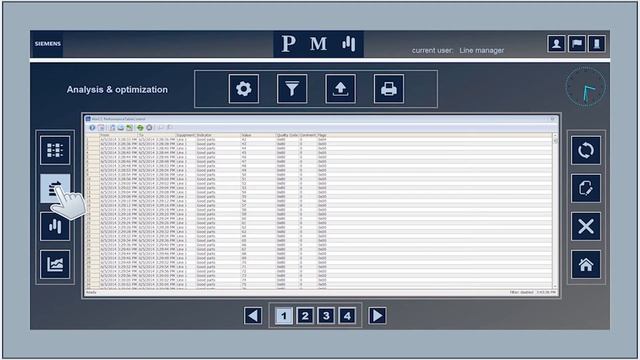Select the first row of the data table
The height and width of the screenshot is (360, 640).
pyautogui.click(x=319, y=140)
